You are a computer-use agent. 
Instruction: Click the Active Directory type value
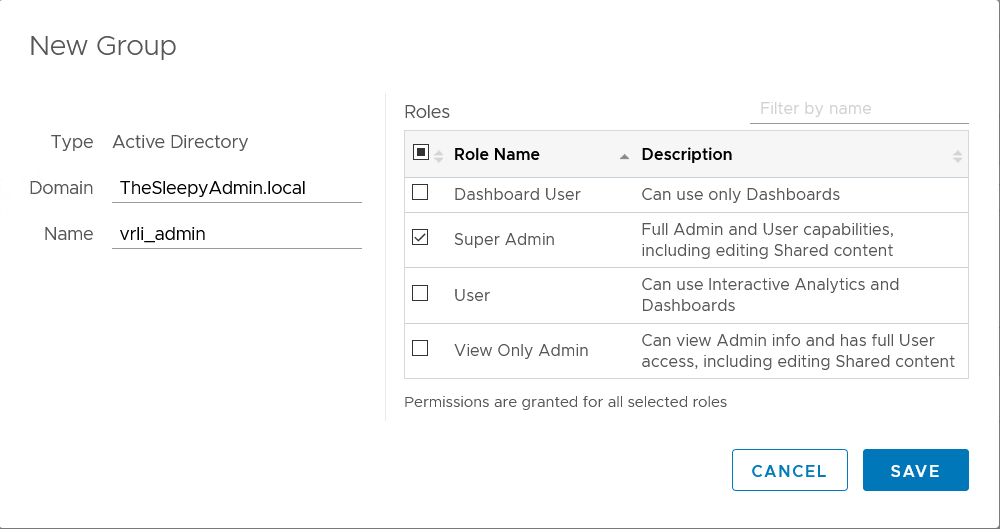tap(180, 142)
